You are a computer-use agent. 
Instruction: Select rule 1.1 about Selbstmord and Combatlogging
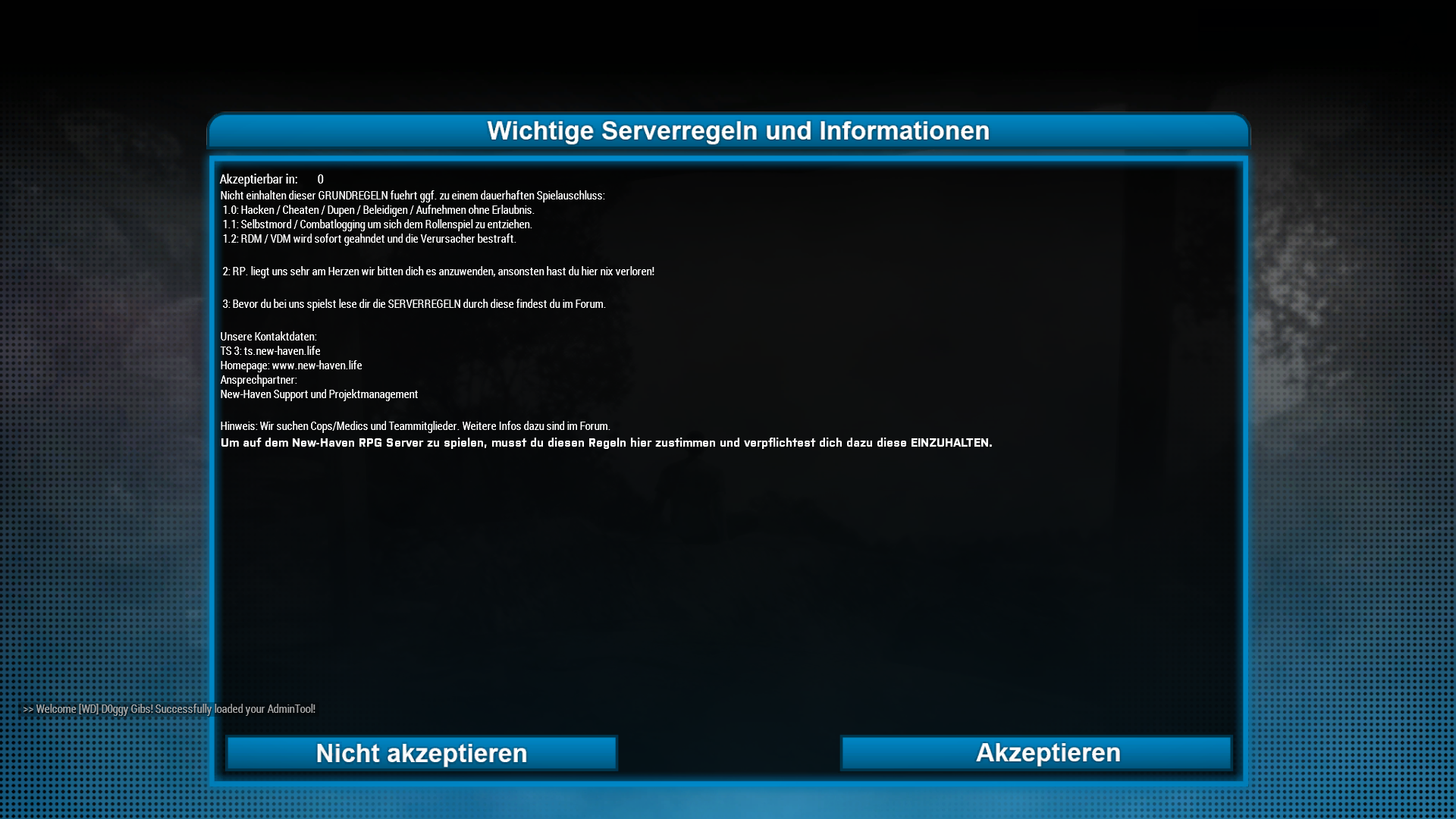(377, 224)
